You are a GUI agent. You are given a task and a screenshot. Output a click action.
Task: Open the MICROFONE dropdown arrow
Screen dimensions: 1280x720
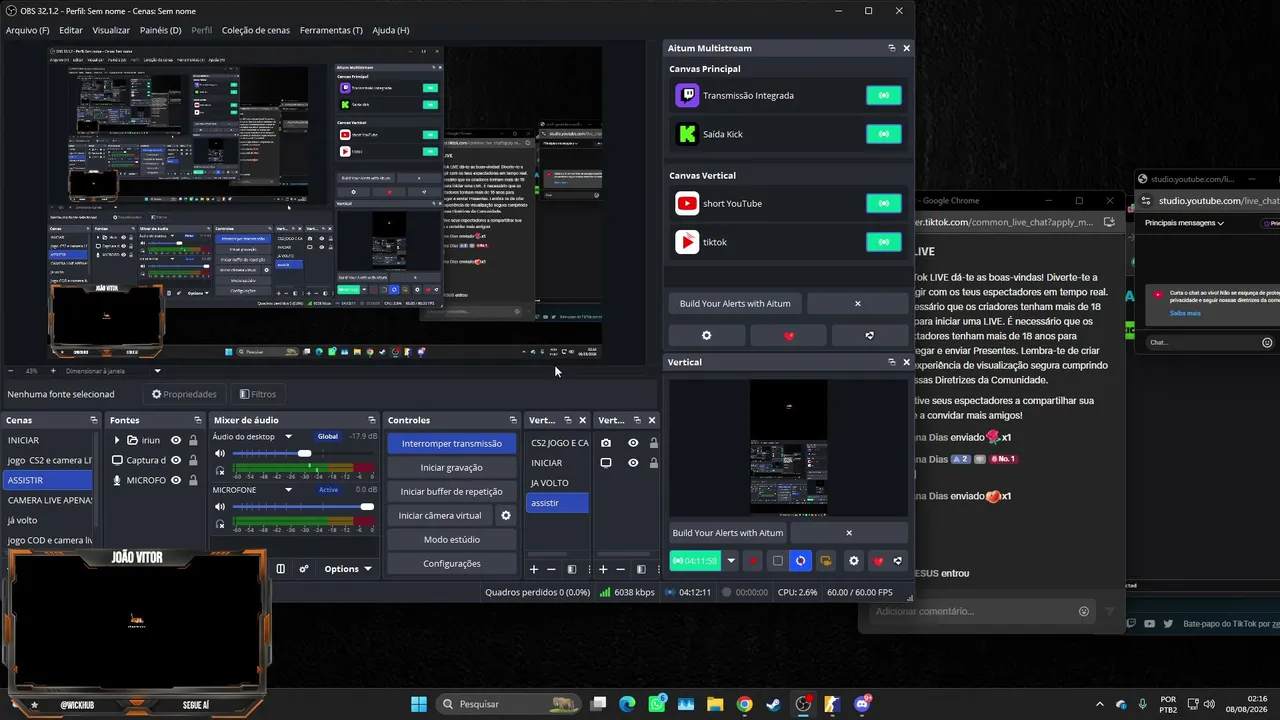tap(289, 490)
